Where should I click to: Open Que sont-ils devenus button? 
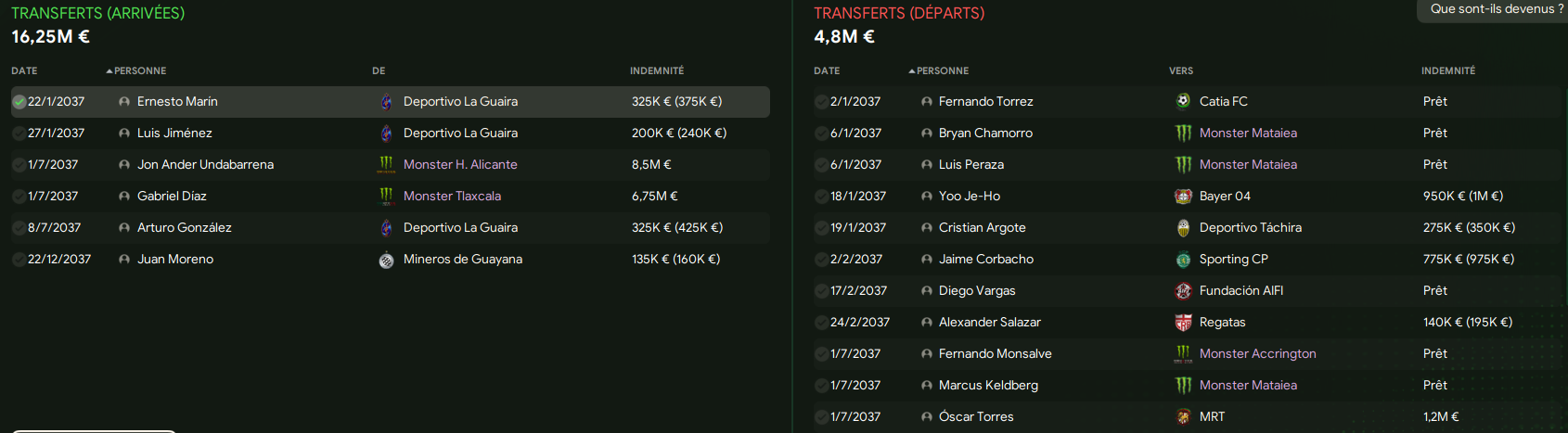coord(1497,9)
